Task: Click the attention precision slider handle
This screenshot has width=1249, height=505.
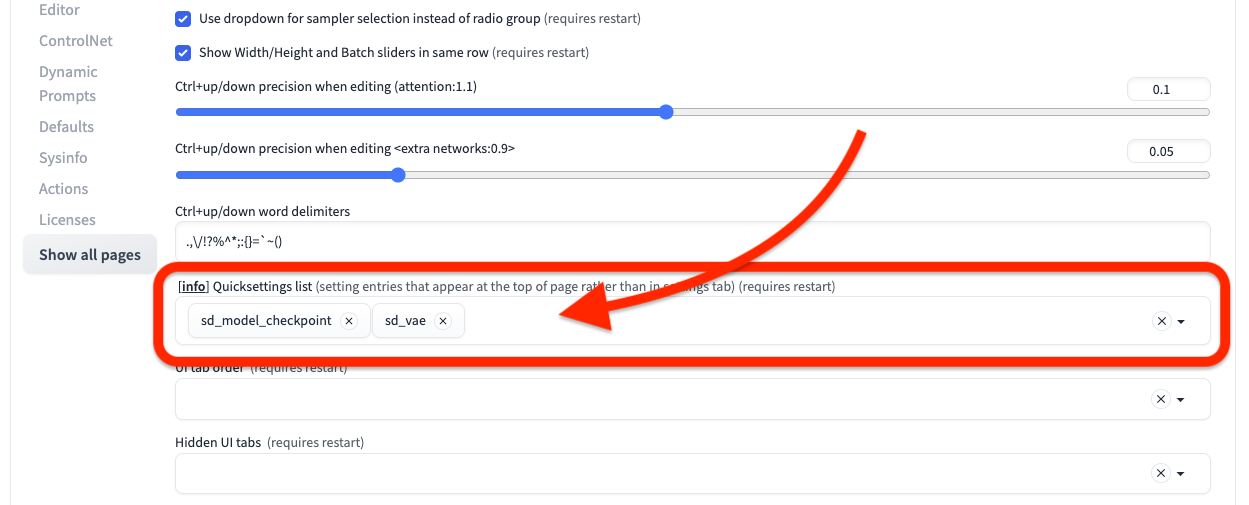Action: click(666, 112)
